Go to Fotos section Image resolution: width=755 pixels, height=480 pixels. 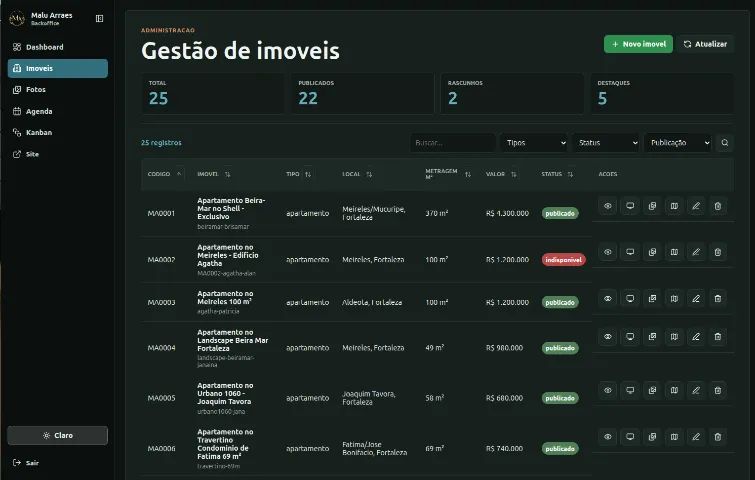tap(58, 90)
